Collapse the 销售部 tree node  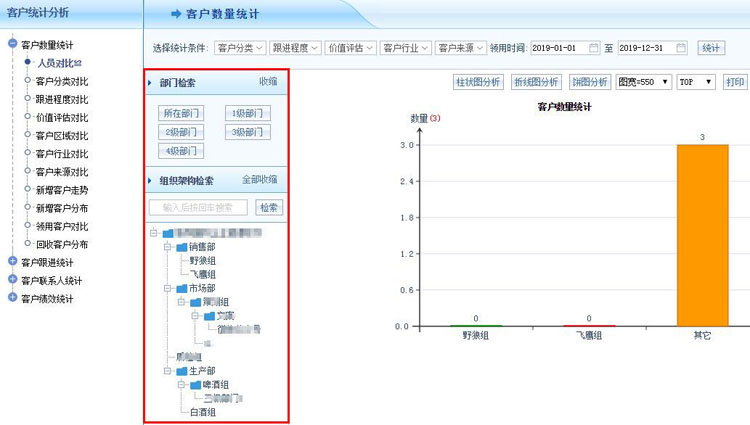coord(167,247)
